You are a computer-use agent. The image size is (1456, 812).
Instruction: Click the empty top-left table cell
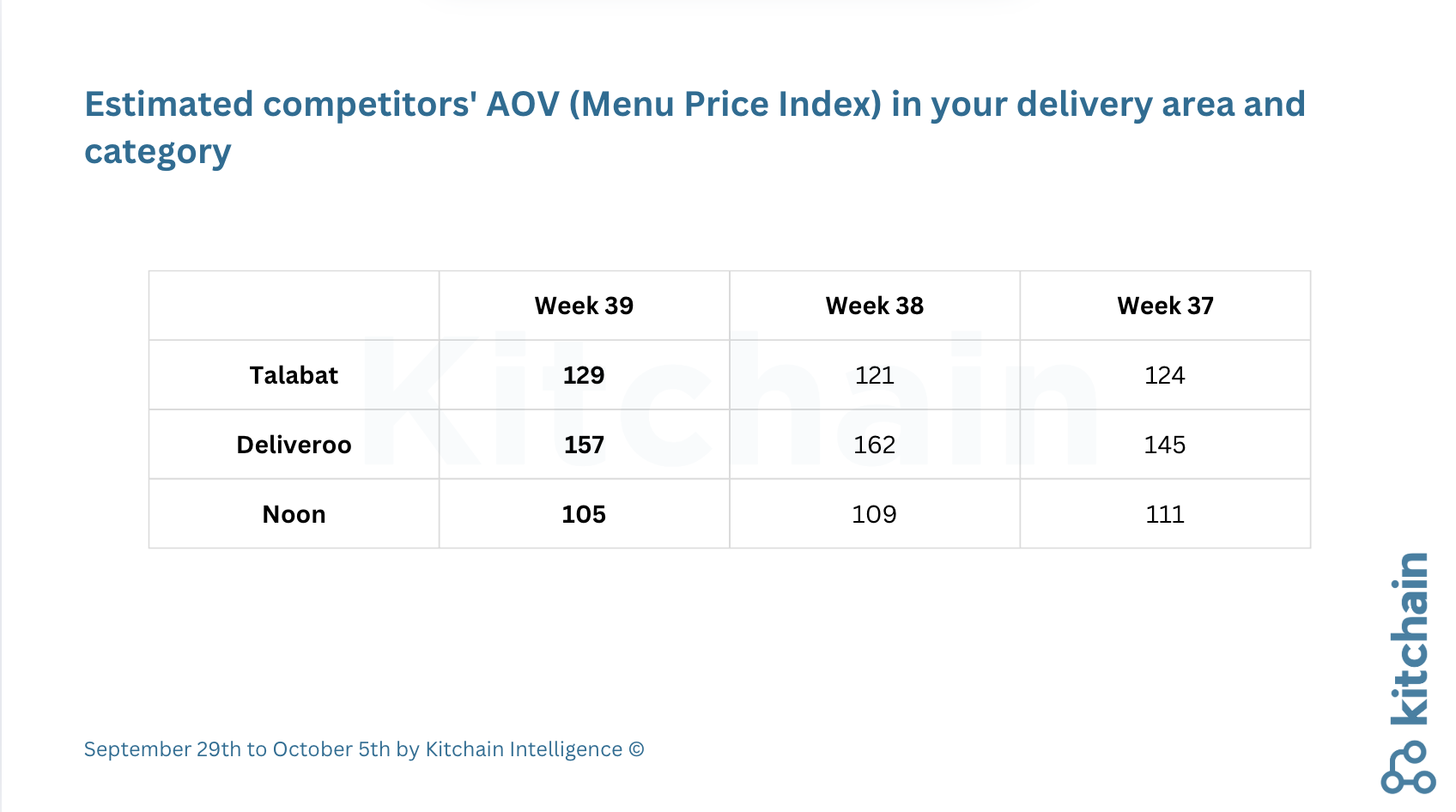tap(294, 306)
